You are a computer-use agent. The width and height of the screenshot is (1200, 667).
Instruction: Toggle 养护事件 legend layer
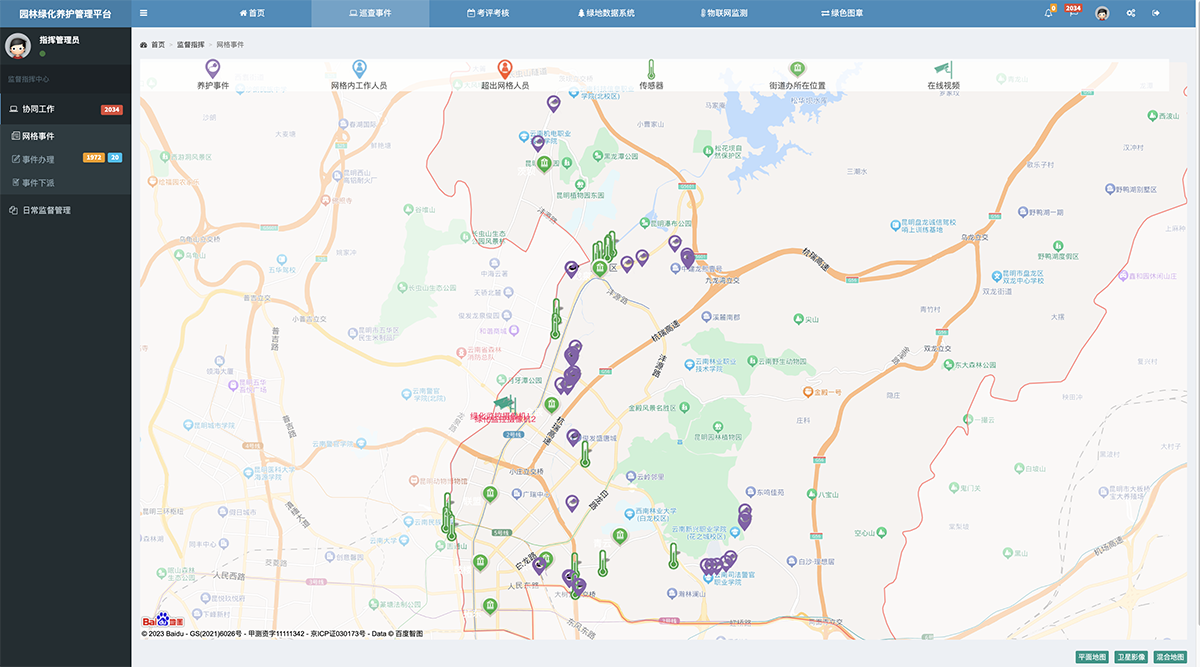[x=213, y=74]
